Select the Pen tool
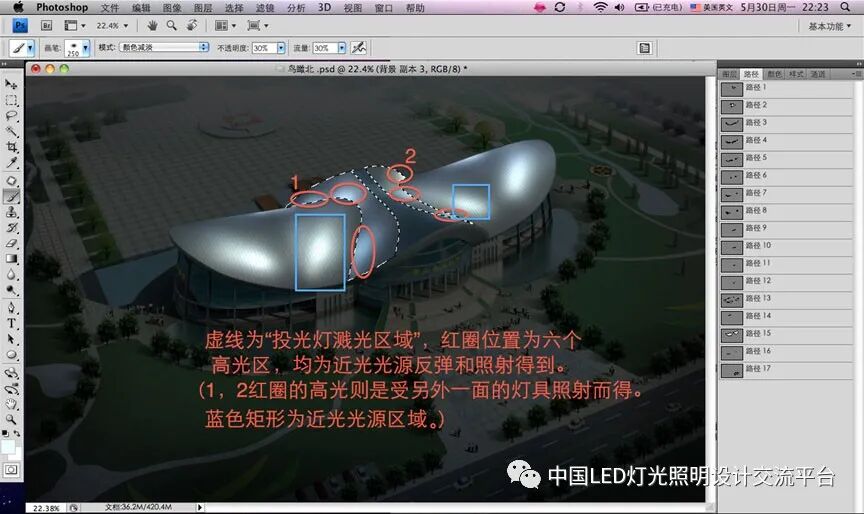864x514 pixels. 11,307
